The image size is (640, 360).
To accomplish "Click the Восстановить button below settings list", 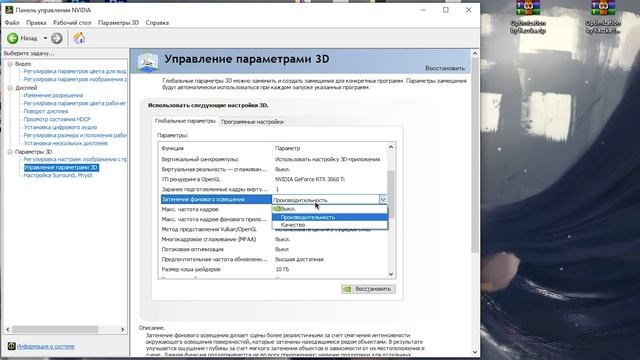I will tap(368, 289).
